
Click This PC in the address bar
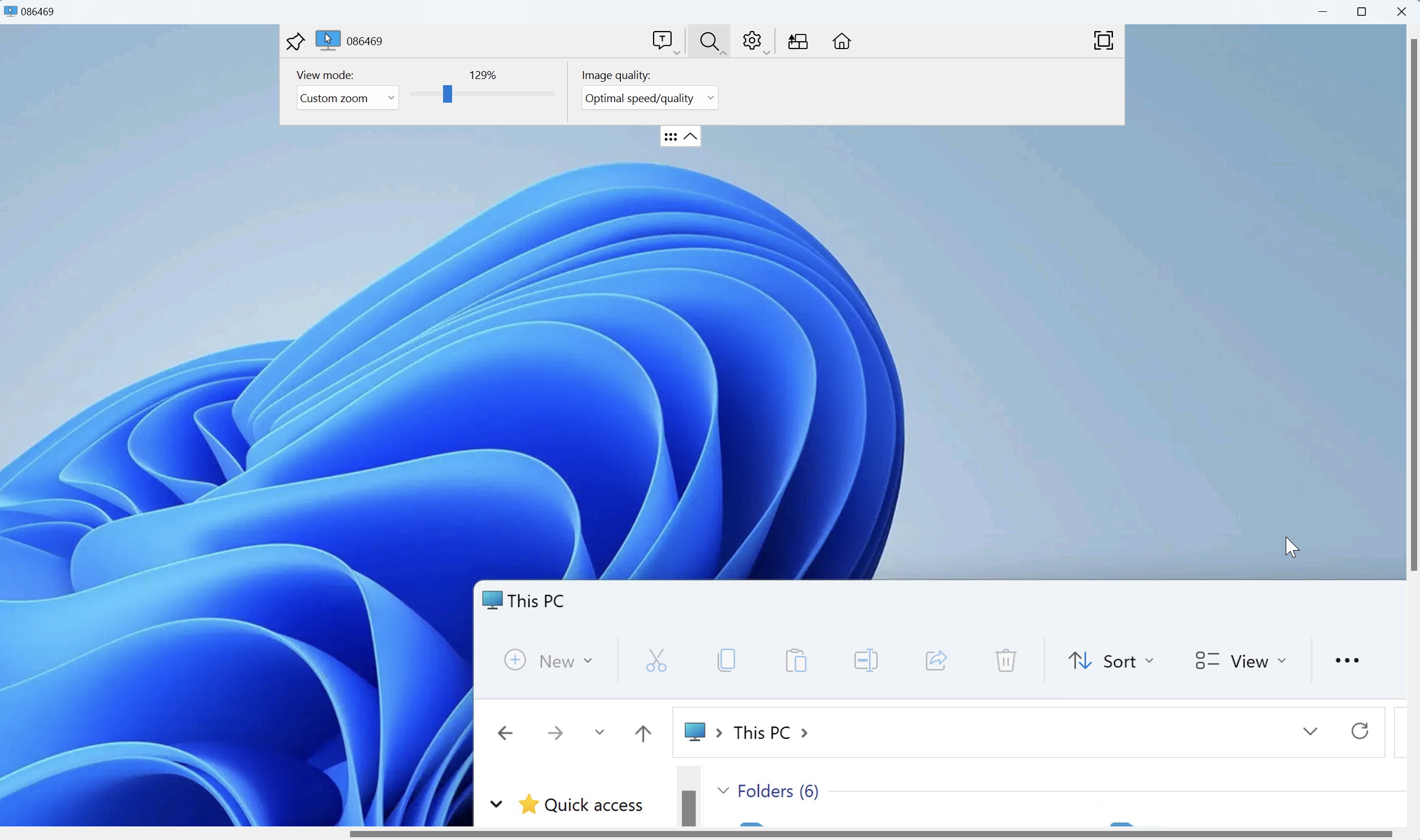(x=761, y=733)
